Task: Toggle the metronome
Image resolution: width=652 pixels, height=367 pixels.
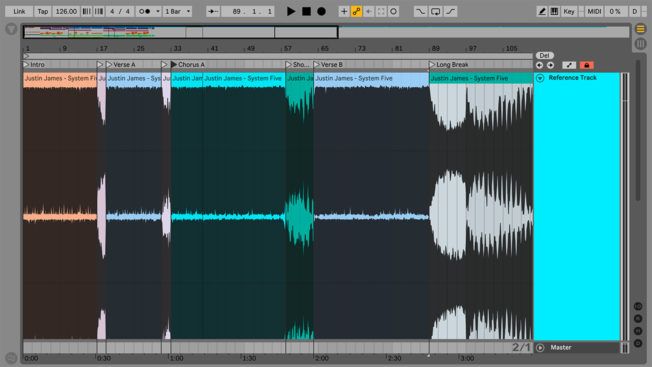Action: [x=145, y=11]
